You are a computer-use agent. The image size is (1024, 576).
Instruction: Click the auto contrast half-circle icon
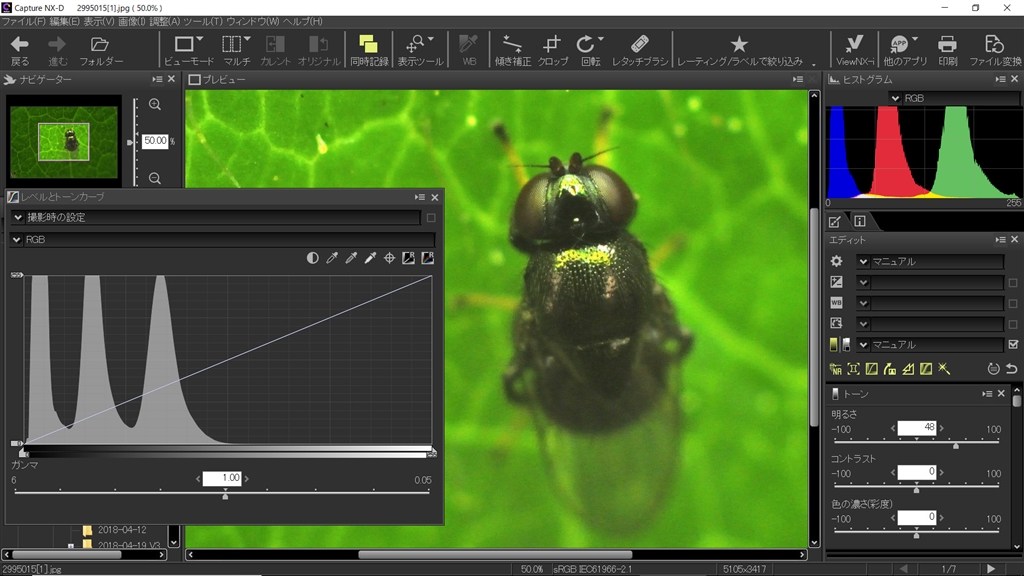313,258
